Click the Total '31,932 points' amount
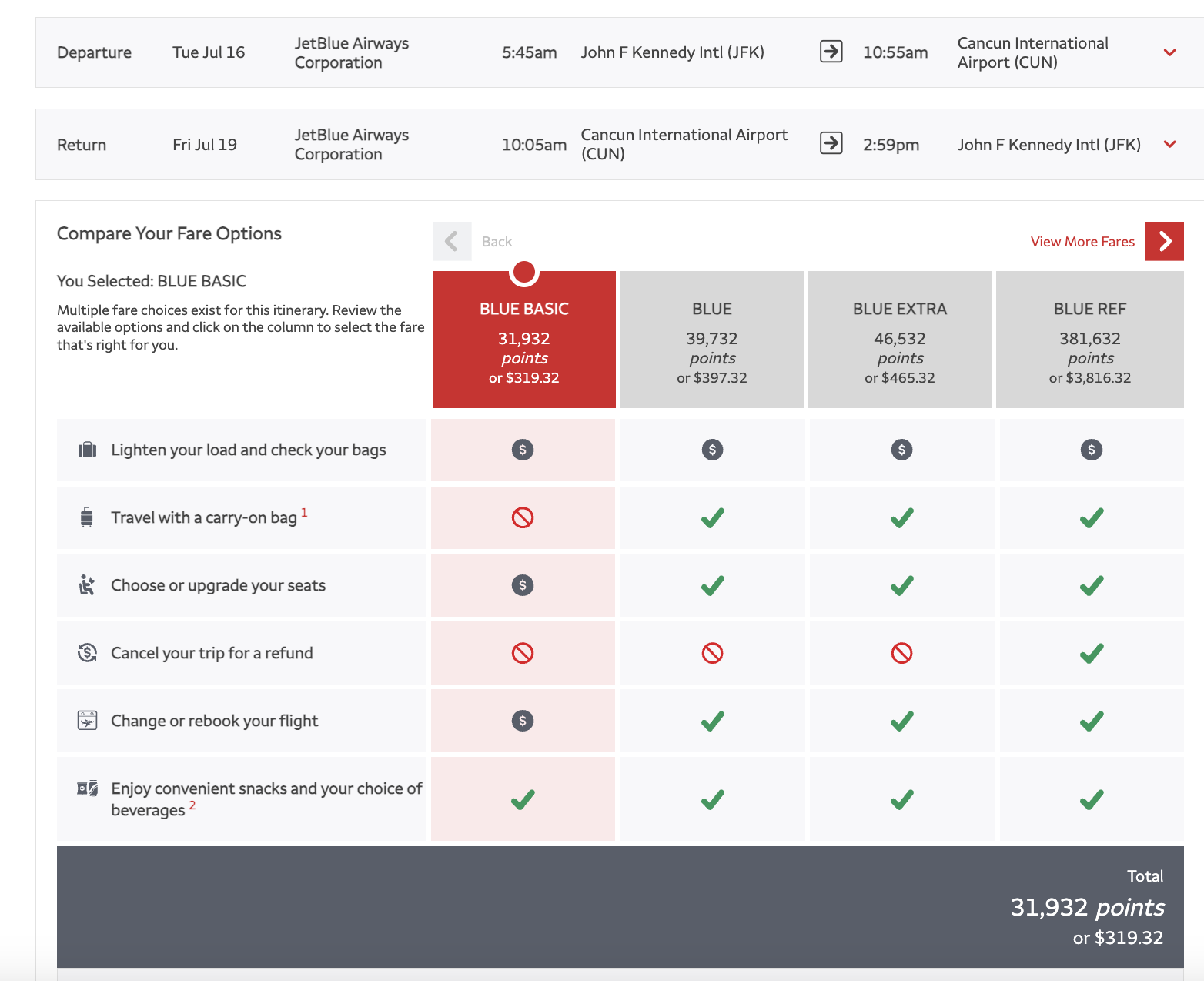The height and width of the screenshot is (981, 1204). pos(1087,907)
